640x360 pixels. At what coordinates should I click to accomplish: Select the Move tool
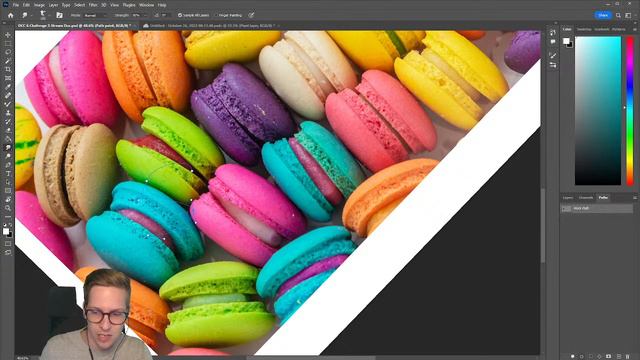pyautogui.click(x=8, y=35)
